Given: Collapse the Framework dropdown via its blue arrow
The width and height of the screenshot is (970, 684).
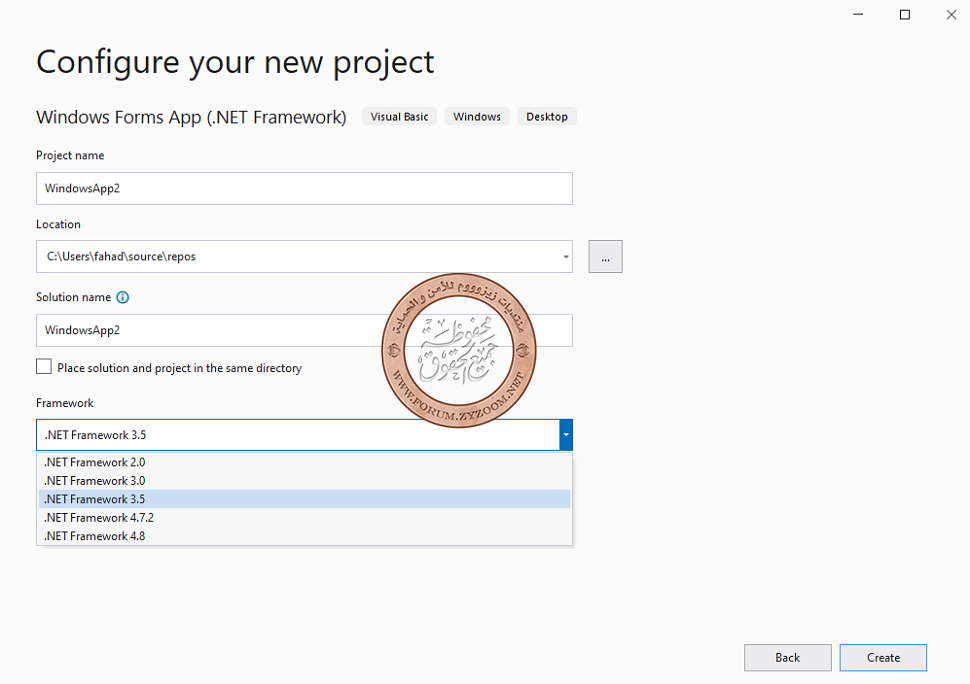Looking at the screenshot, I should tap(566, 435).
